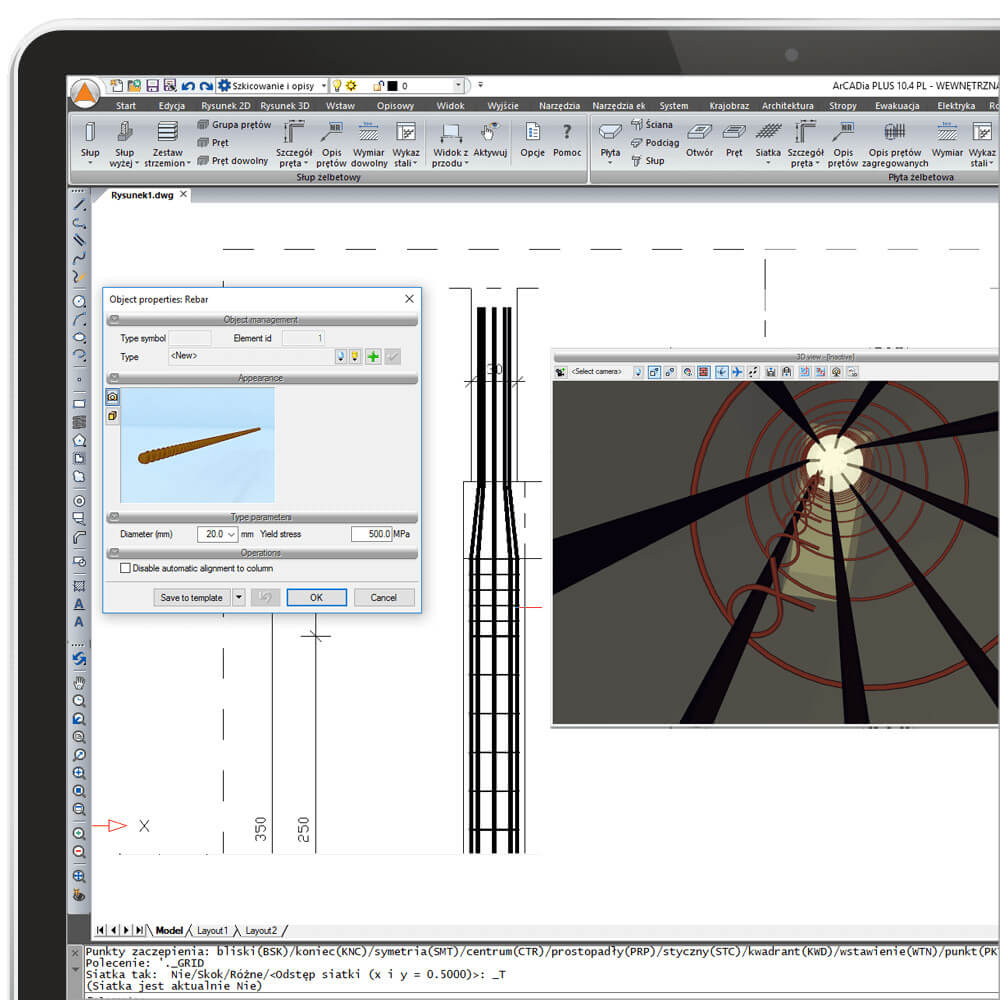
Task: Click the Save to template button
Action: (x=191, y=598)
